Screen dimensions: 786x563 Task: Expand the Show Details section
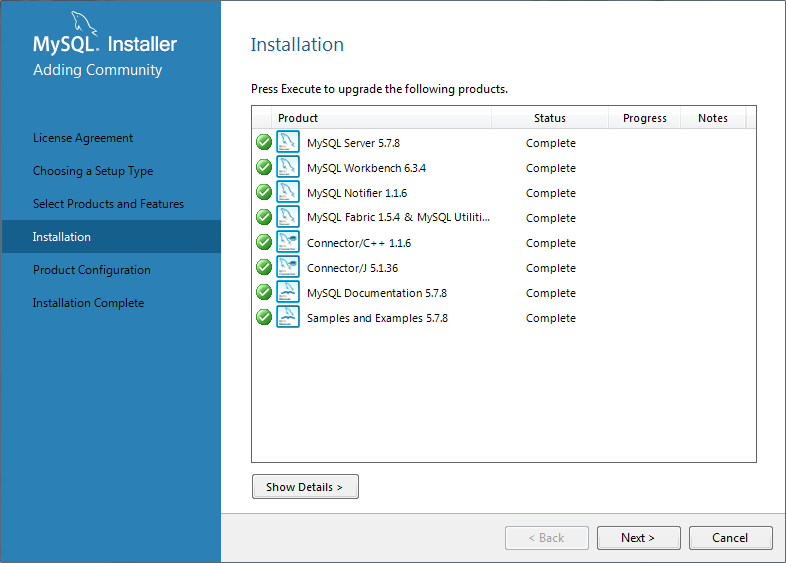click(305, 487)
